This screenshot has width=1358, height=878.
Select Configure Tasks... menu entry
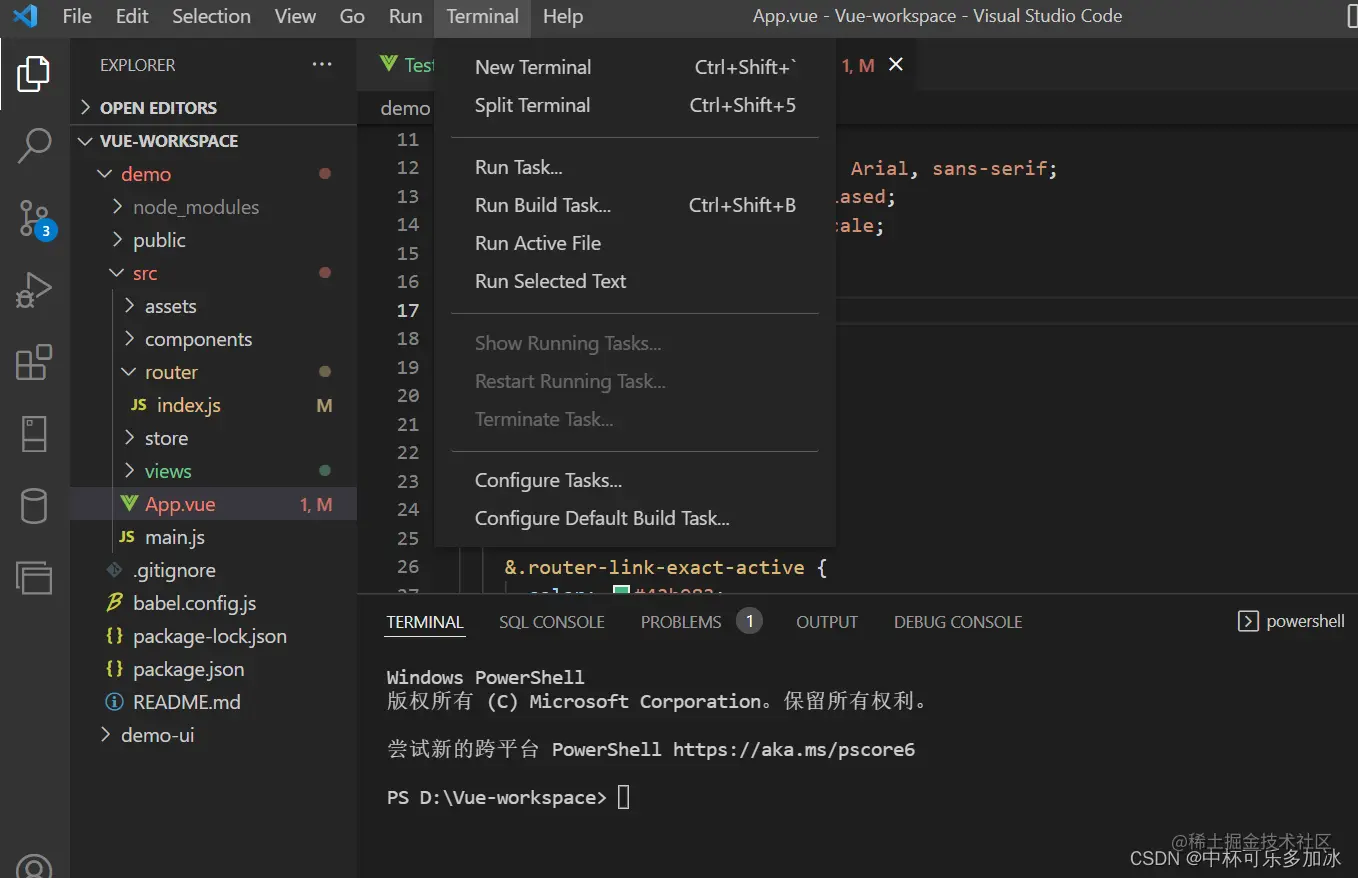635,480
